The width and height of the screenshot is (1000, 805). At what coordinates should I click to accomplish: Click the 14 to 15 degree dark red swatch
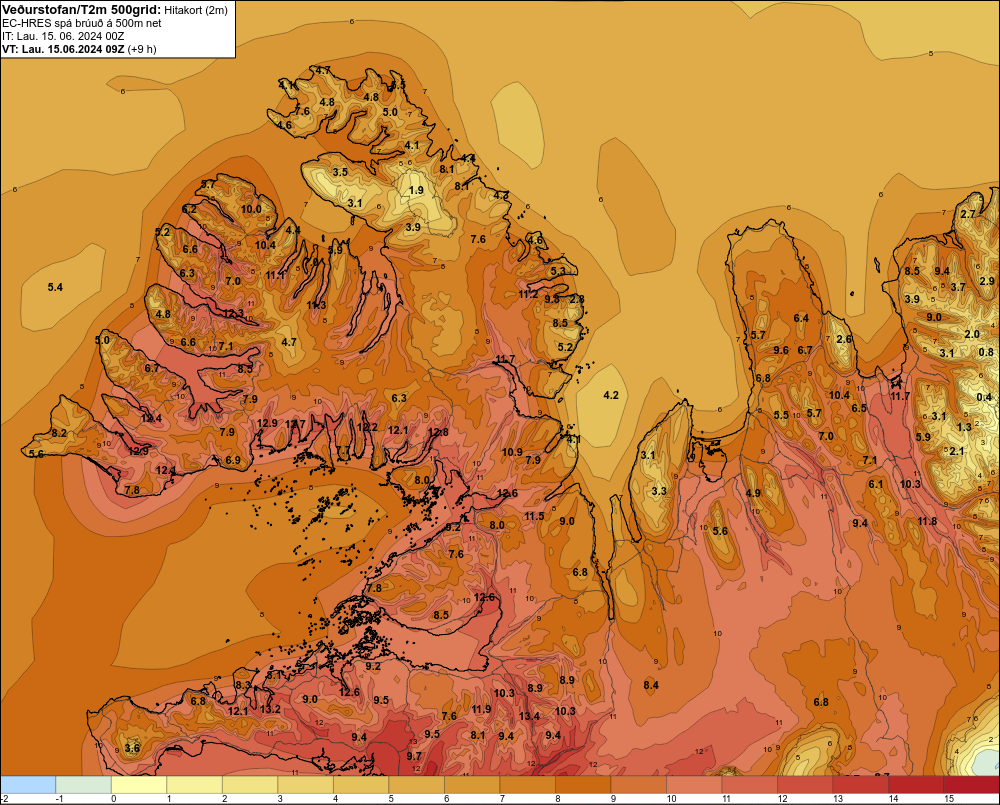pyautogui.click(x=916, y=785)
